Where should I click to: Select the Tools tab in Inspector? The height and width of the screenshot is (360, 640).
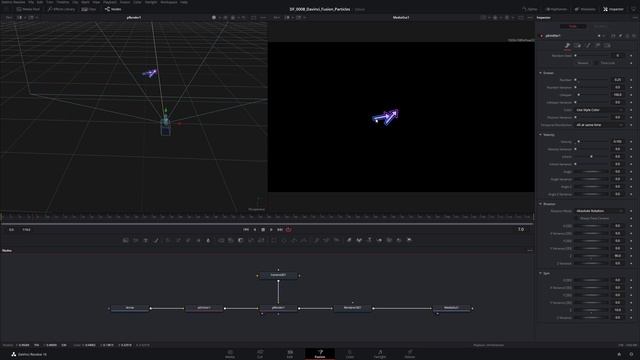573,26
